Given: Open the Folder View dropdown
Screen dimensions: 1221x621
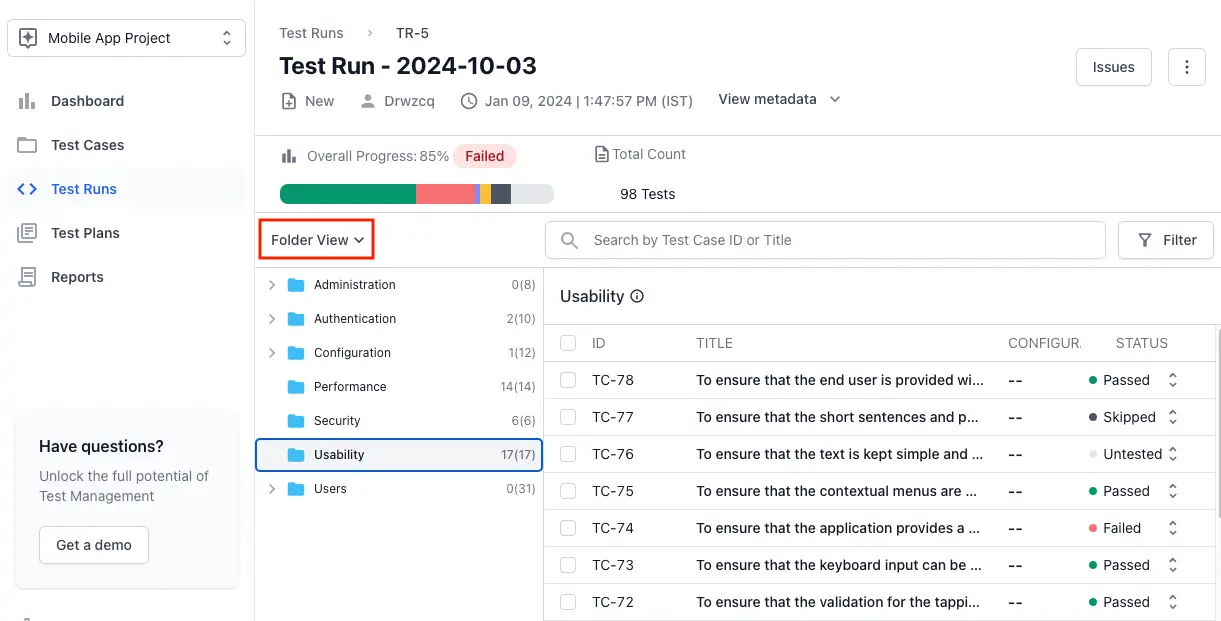Looking at the screenshot, I should (317, 240).
